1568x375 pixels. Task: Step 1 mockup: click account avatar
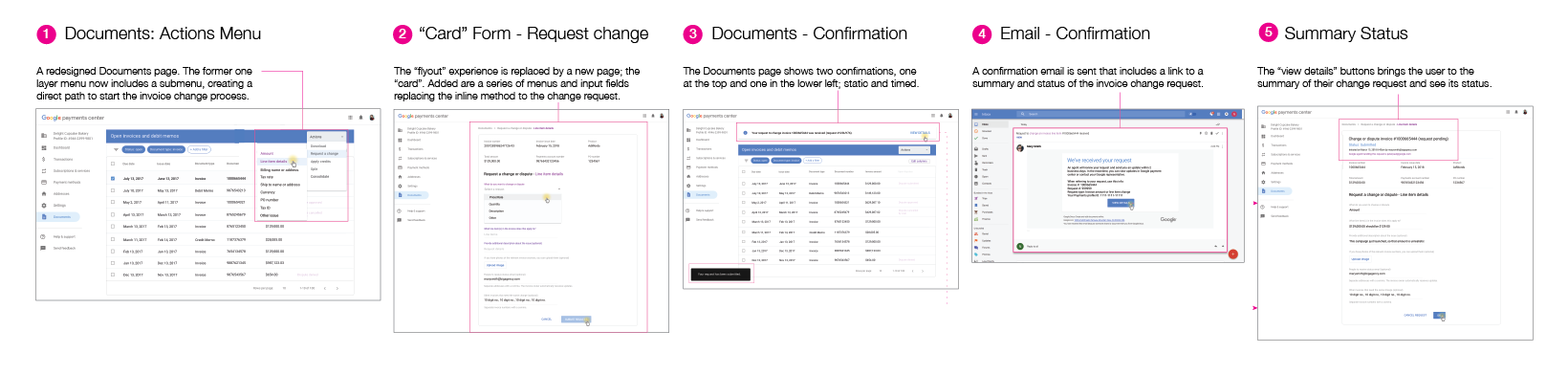pyautogui.click(x=372, y=118)
